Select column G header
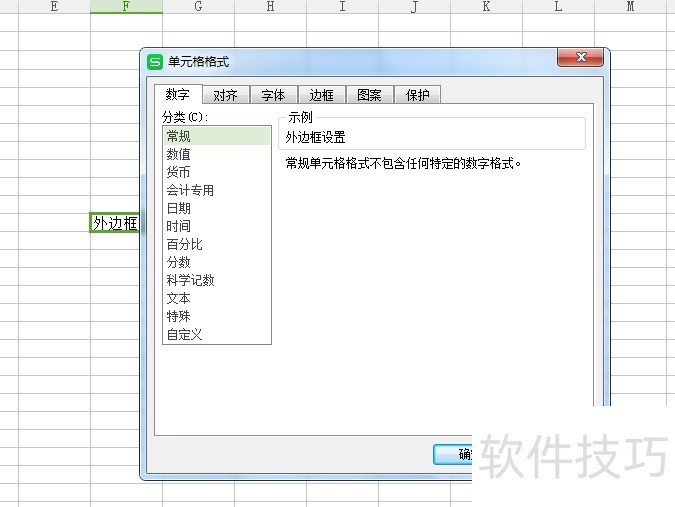The image size is (675, 507). click(x=198, y=6)
